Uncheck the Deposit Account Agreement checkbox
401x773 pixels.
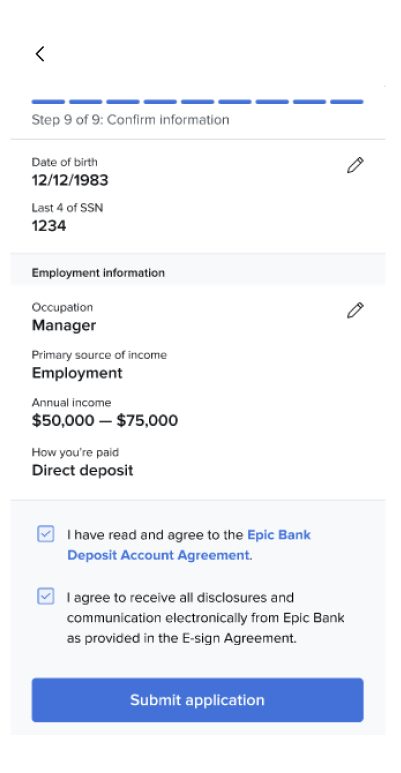(x=46, y=534)
